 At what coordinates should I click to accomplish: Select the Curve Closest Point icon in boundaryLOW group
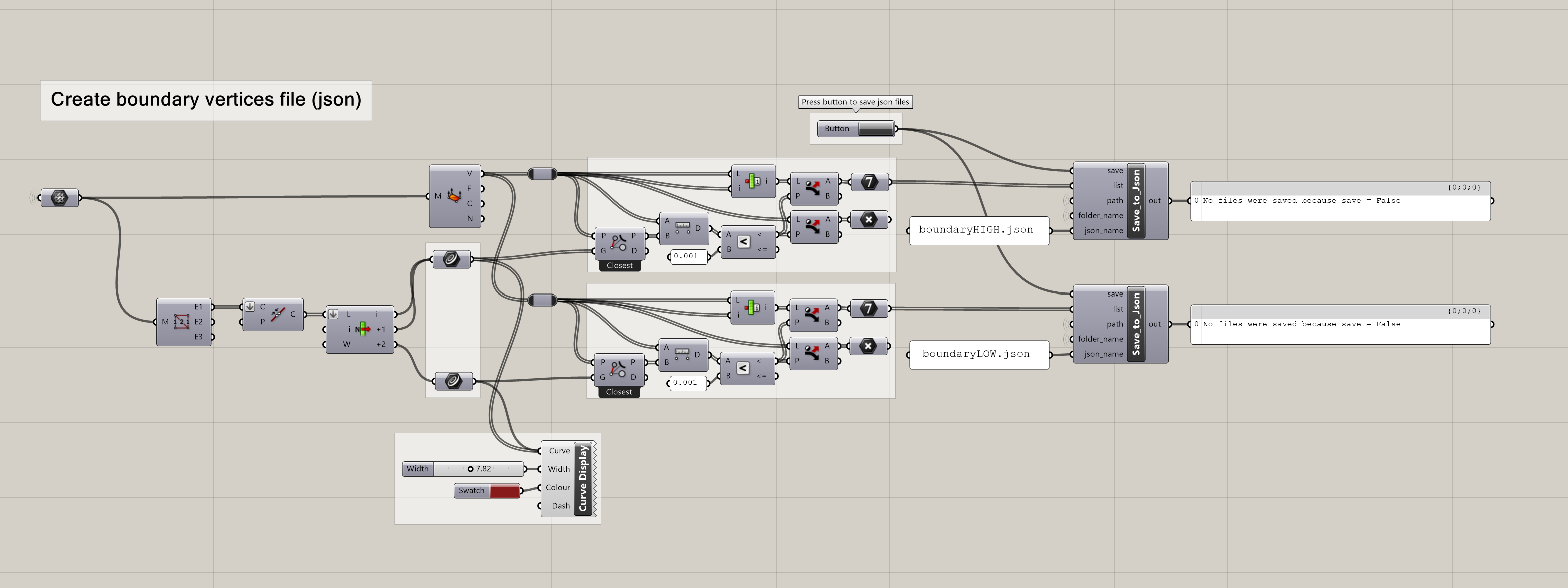[x=618, y=370]
